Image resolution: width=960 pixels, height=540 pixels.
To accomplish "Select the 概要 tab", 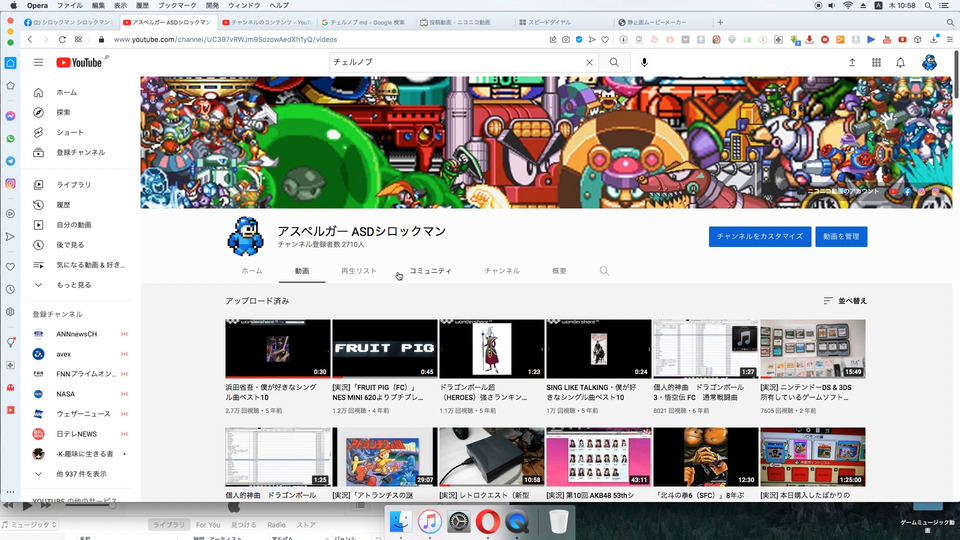I will (559, 271).
